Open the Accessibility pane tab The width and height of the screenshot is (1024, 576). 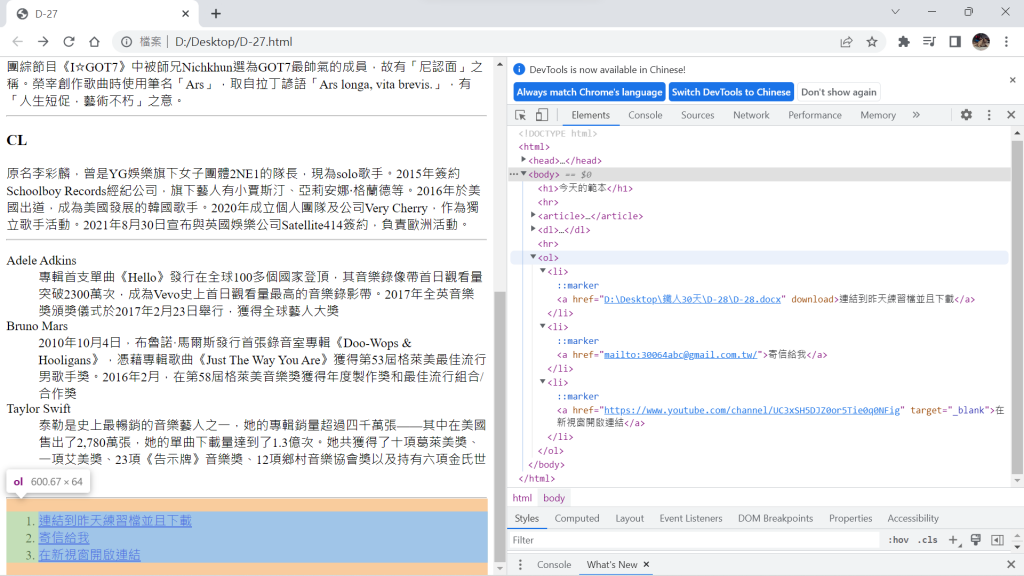point(913,518)
